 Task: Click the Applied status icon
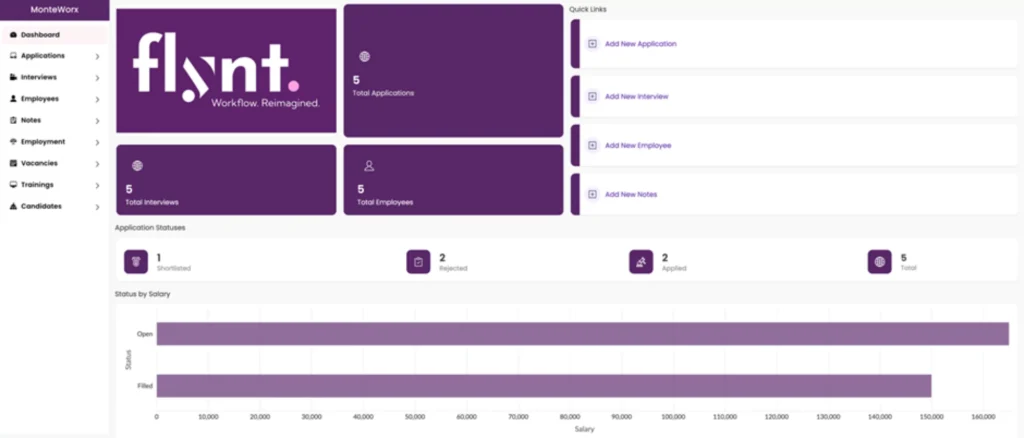(x=641, y=261)
